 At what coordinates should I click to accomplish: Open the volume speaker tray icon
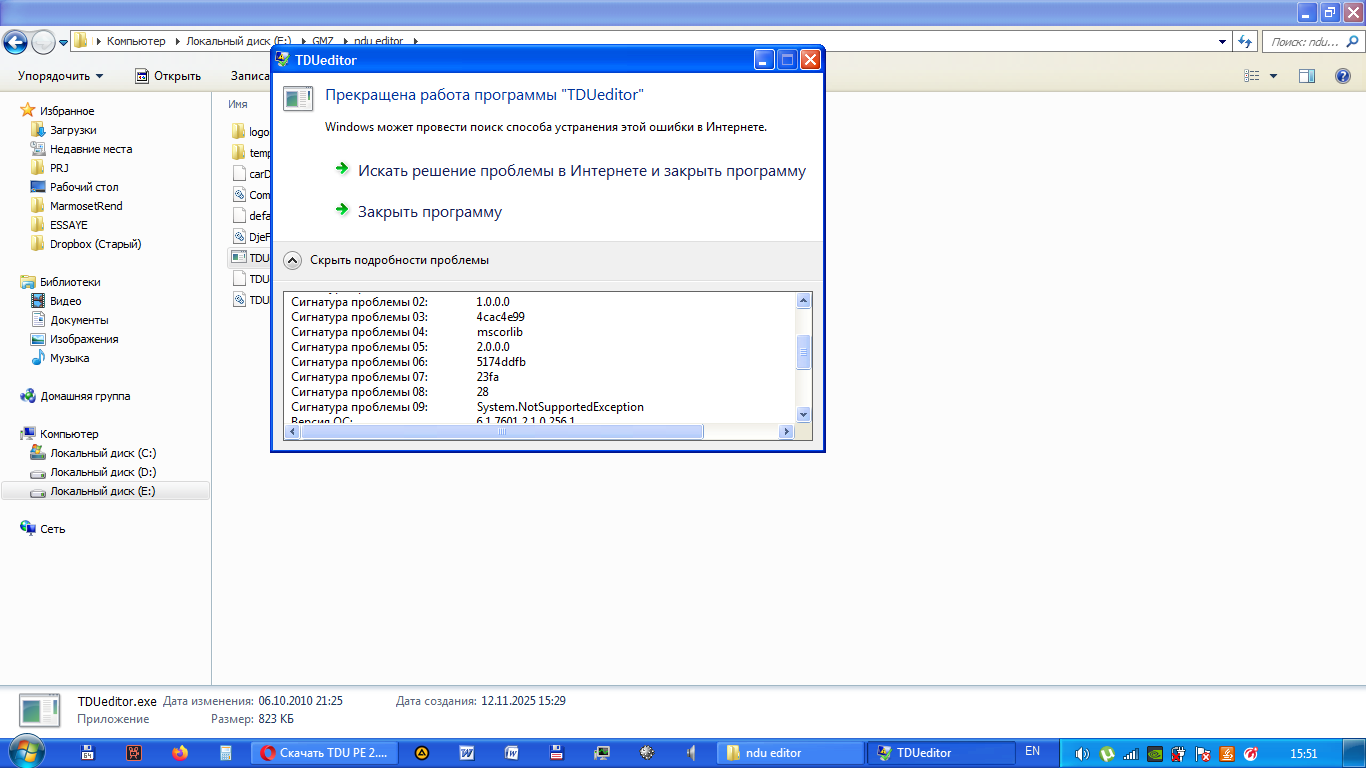pos(1082,753)
